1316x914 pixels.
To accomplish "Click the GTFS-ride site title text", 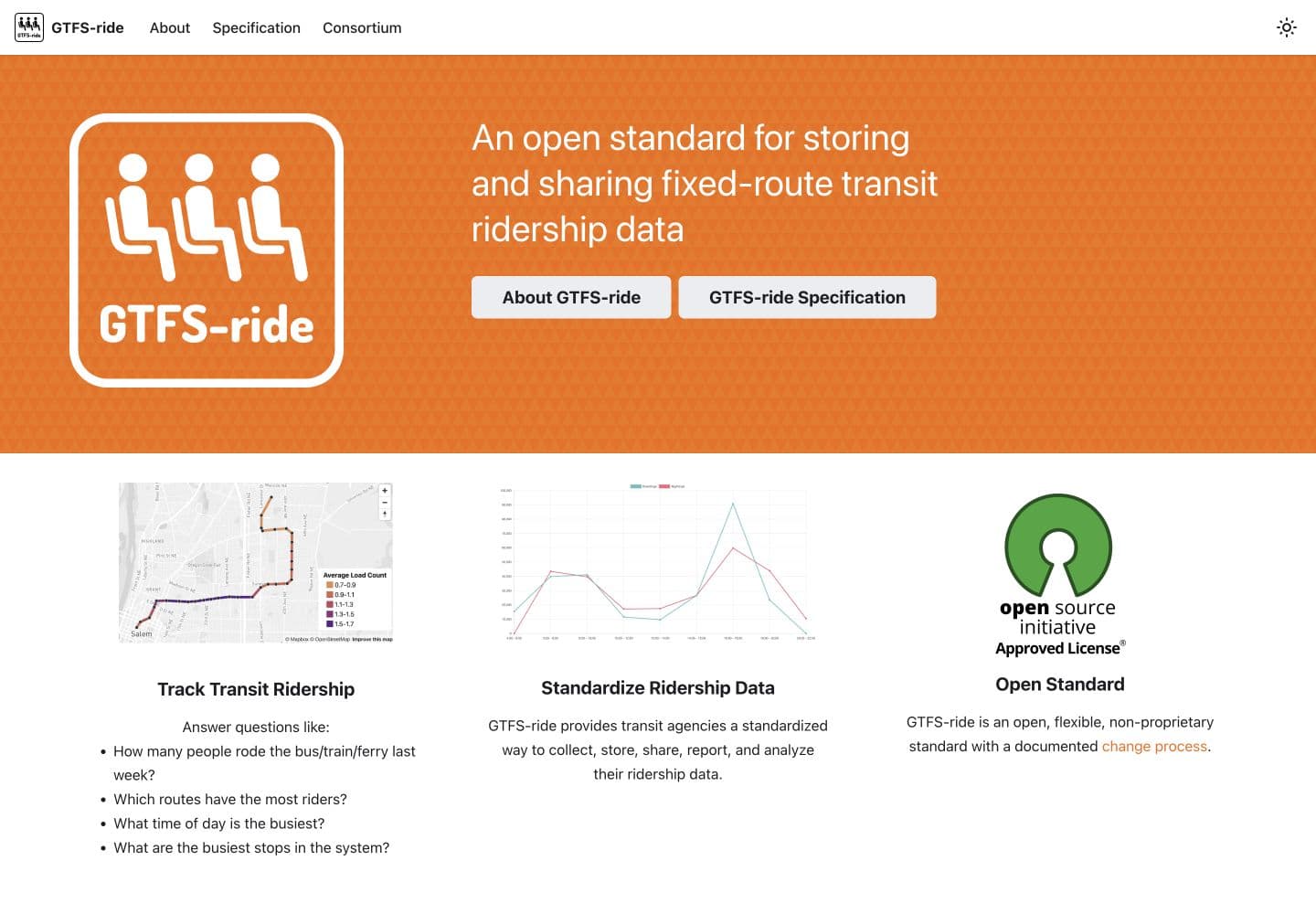I will click(88, 27).
